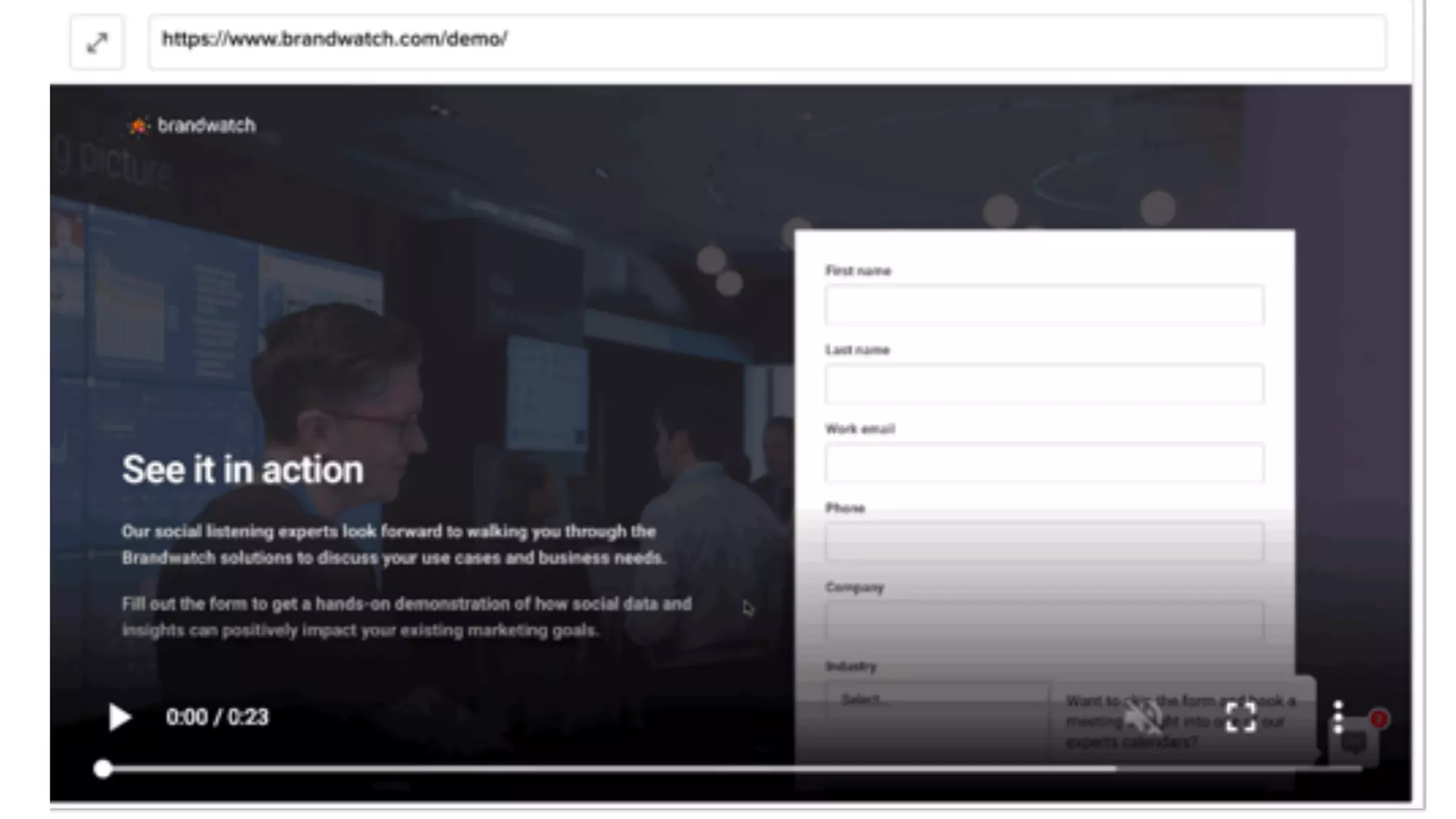The image size is (1456, 819).
Task: Select the Company text field
Action: coord(1044,620)
